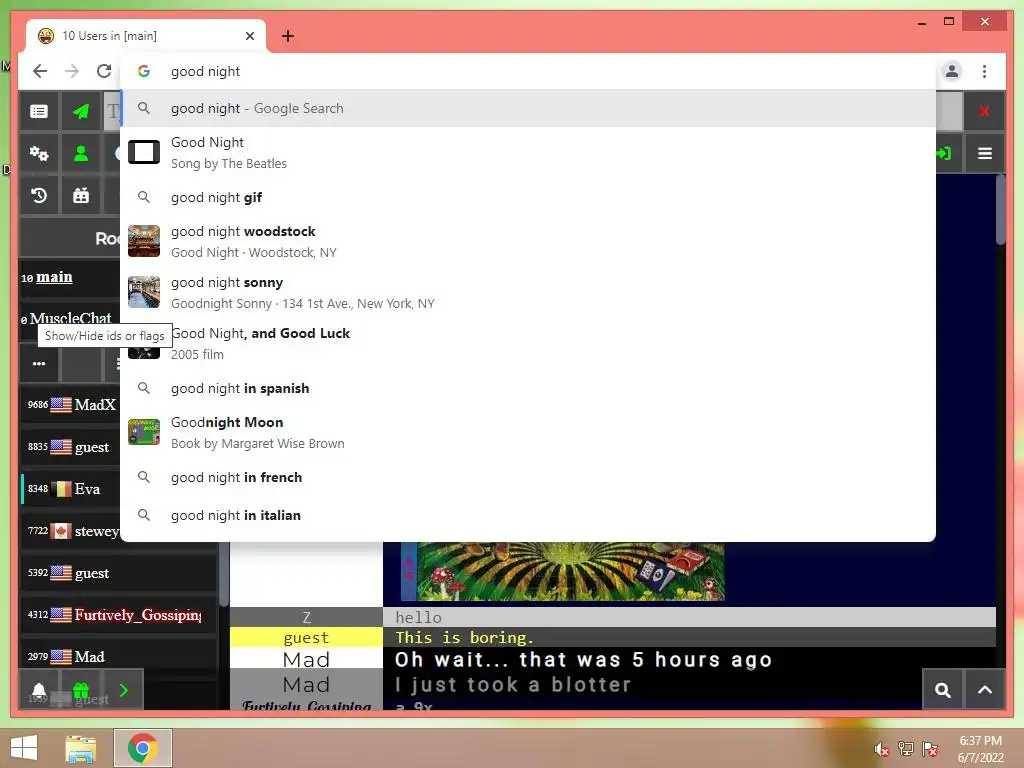Open Chrome three-dot menu
Screen dimensions: 1024x768
[x=984, y=71]
